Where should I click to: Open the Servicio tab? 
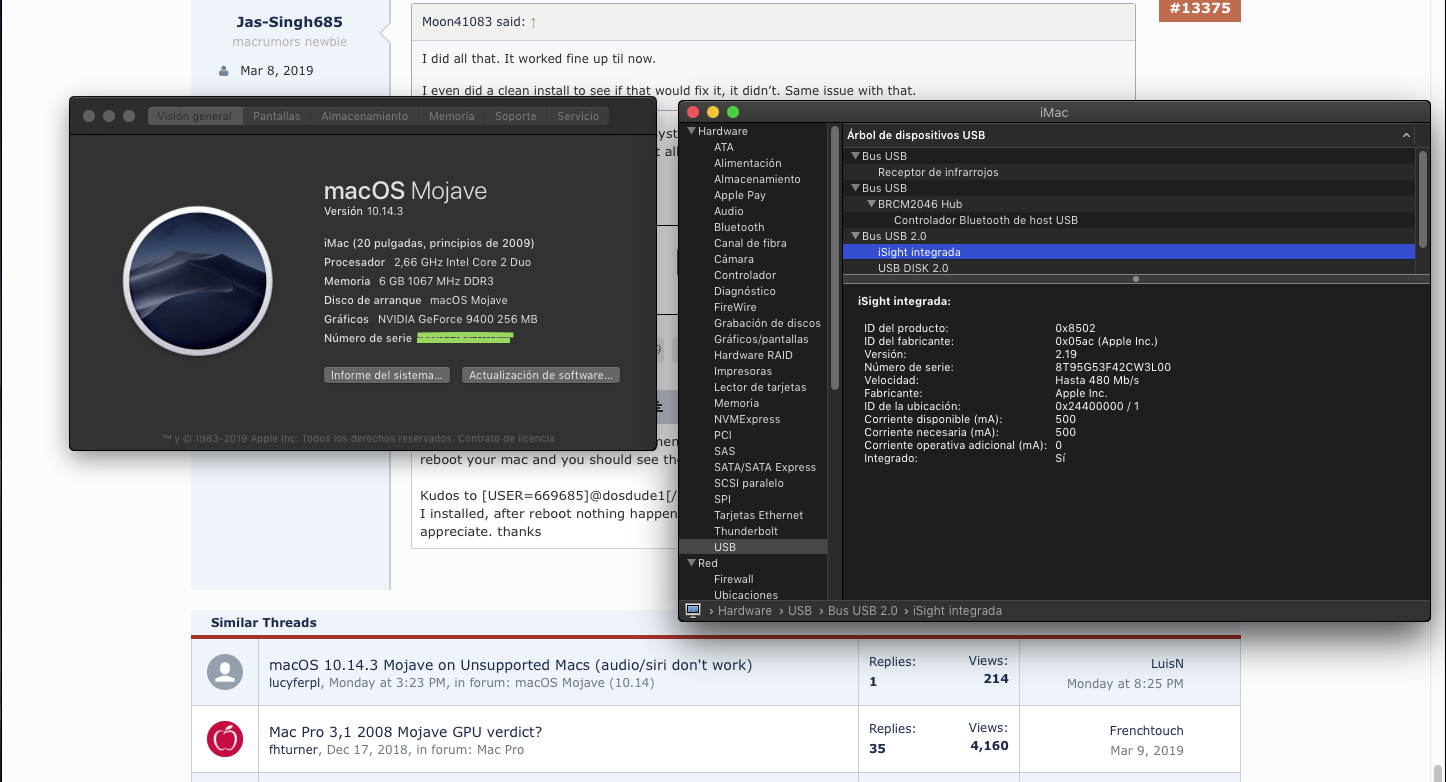tap(578, 116)
